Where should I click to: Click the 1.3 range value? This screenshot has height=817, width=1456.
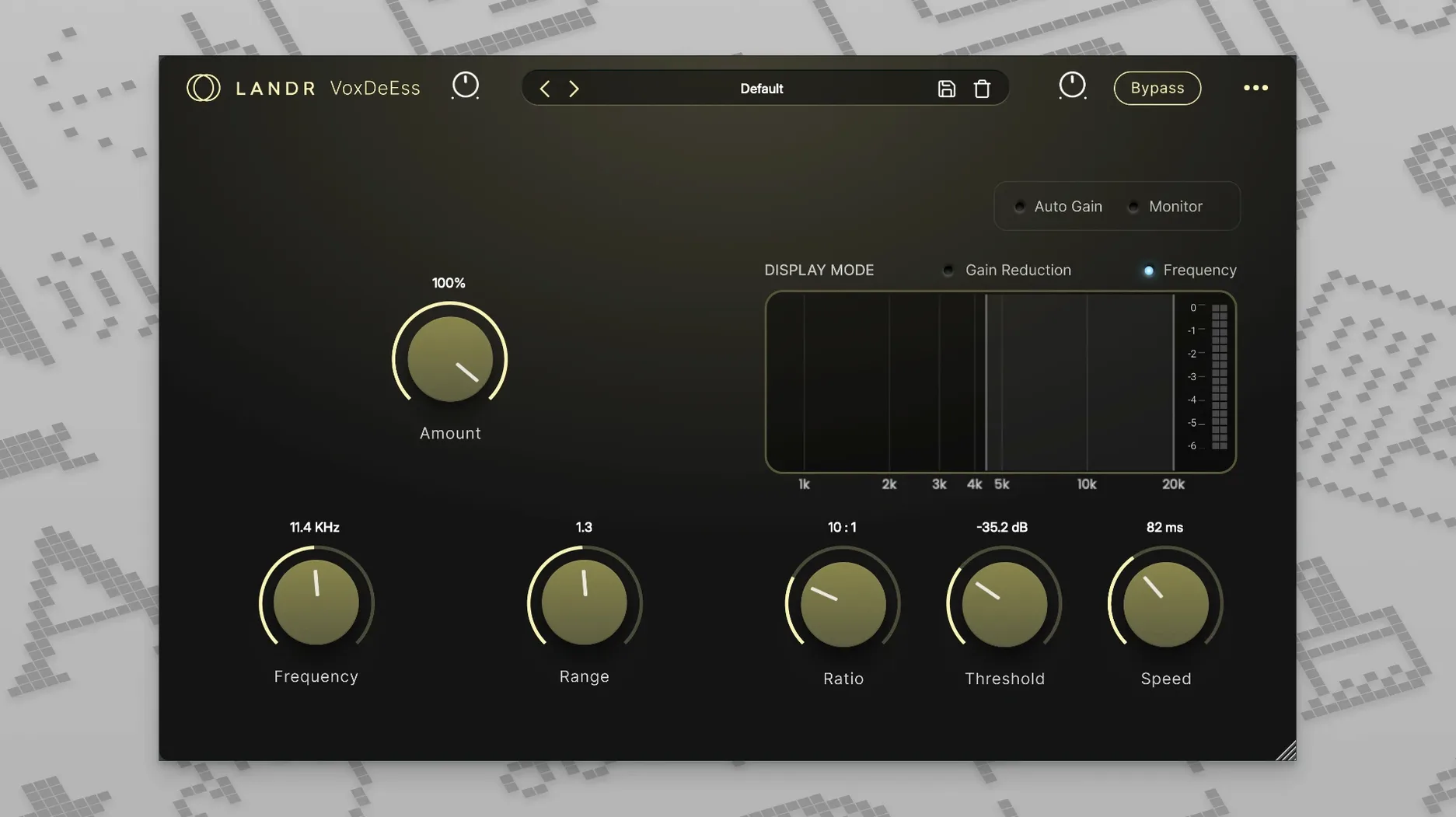click(x=584, y=527)
